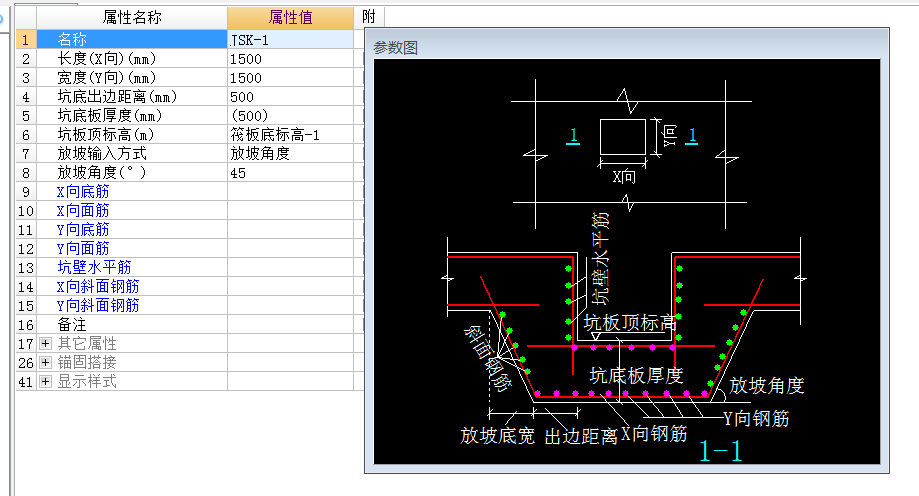Click the 坑底板厚度 label in diagram
The height and width of the screenshot is (496, 919).
637,375
